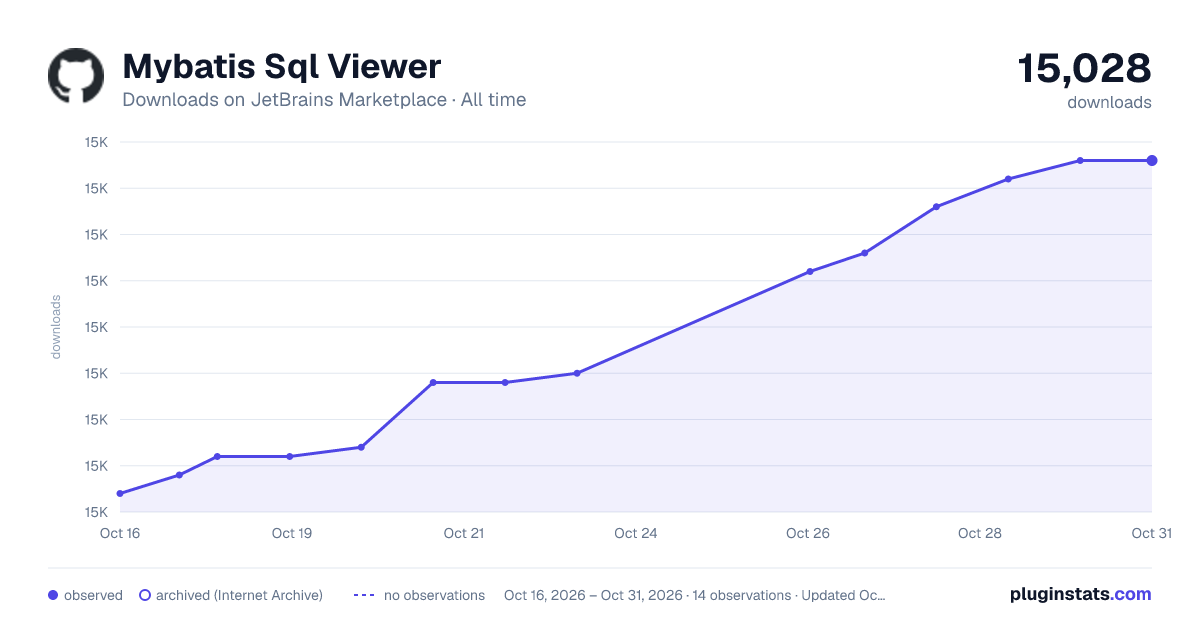
Task: Click the topmost 15K y-axis label
Action: [x=96, y=142]
